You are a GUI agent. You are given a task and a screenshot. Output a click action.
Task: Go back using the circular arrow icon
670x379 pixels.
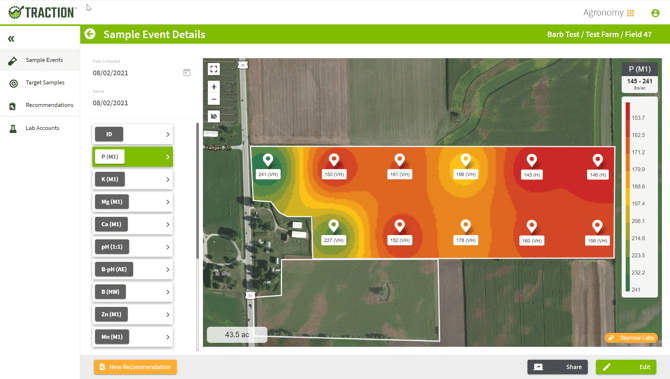click(90, 34)
